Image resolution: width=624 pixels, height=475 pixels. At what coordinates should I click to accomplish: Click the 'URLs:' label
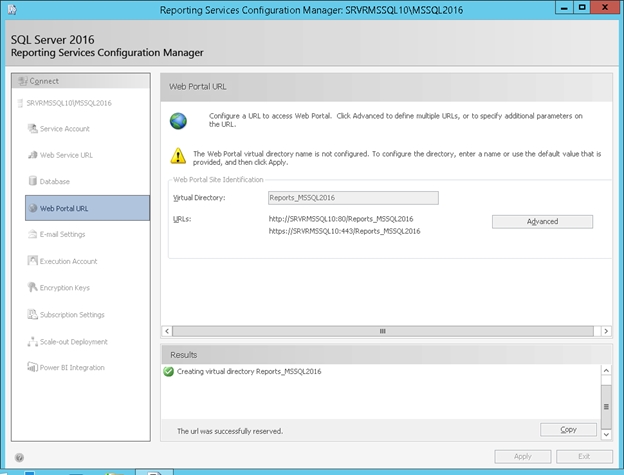click(182, 219)
